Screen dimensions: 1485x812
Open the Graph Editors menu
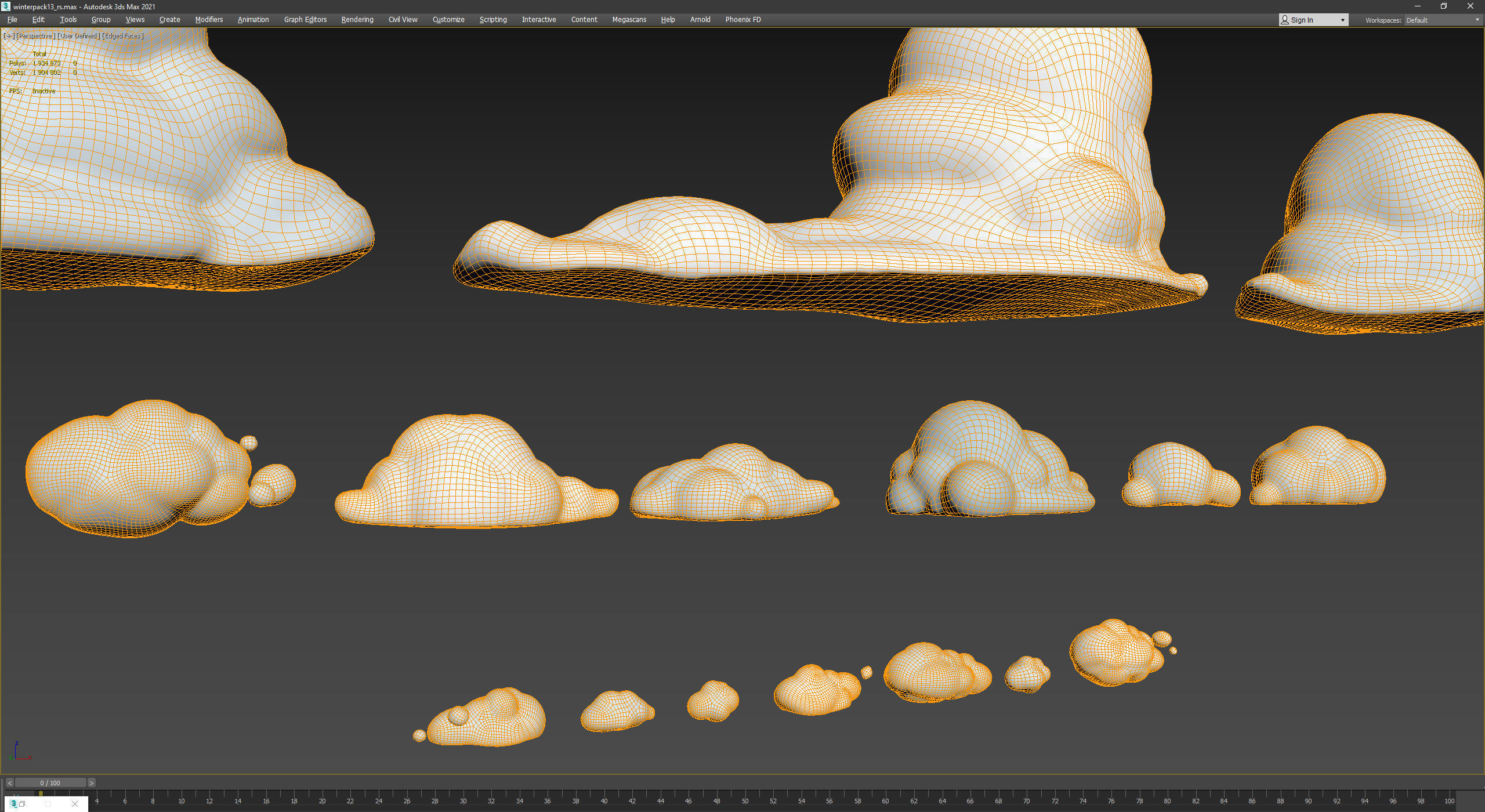coord(305,20)
